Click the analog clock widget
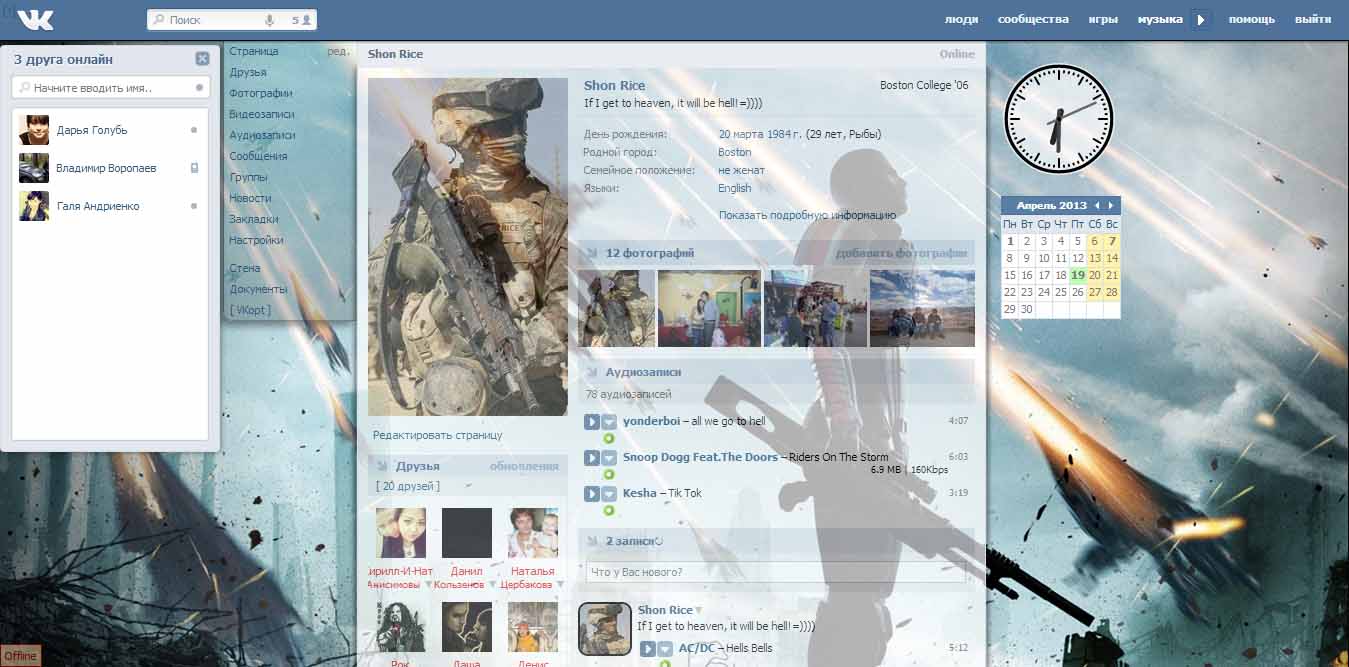 (1058, 119)
